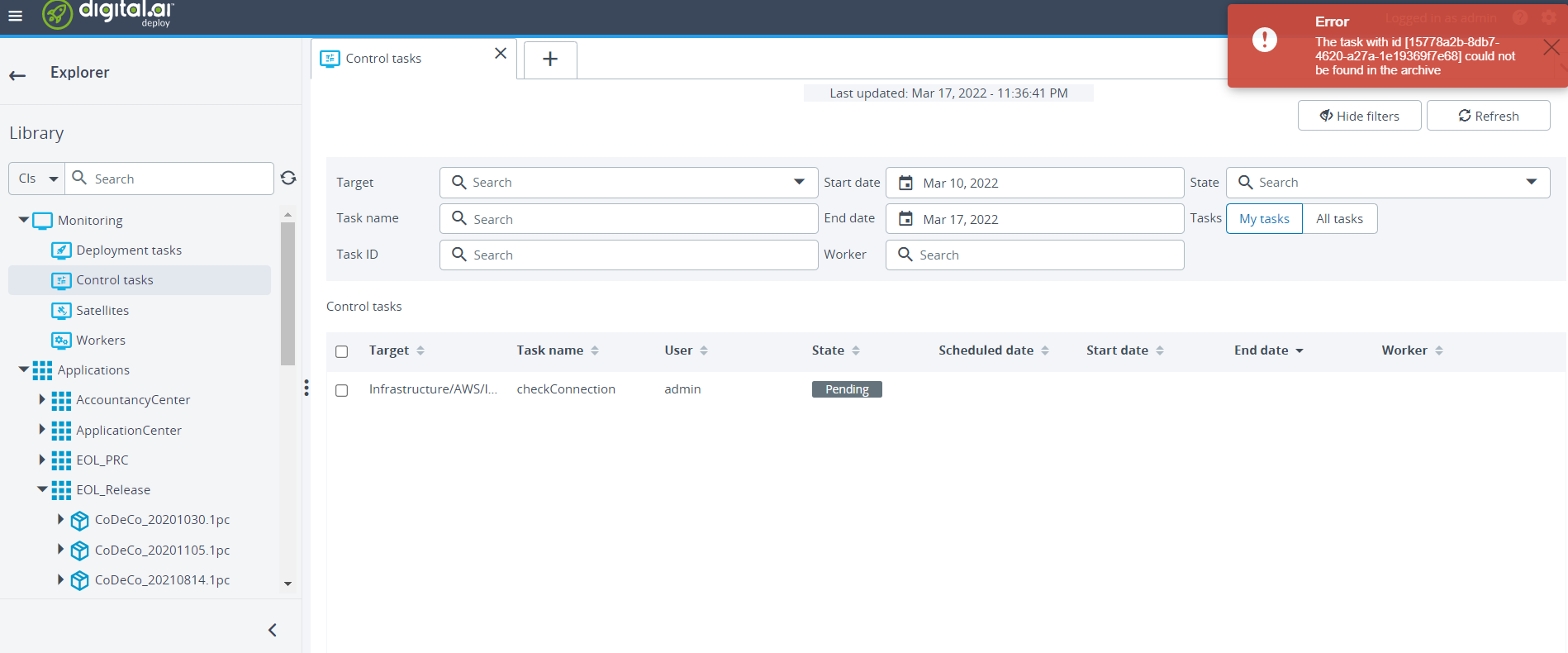
Task: Expand the ApplicationCenter node
Action: click(42, 429)
